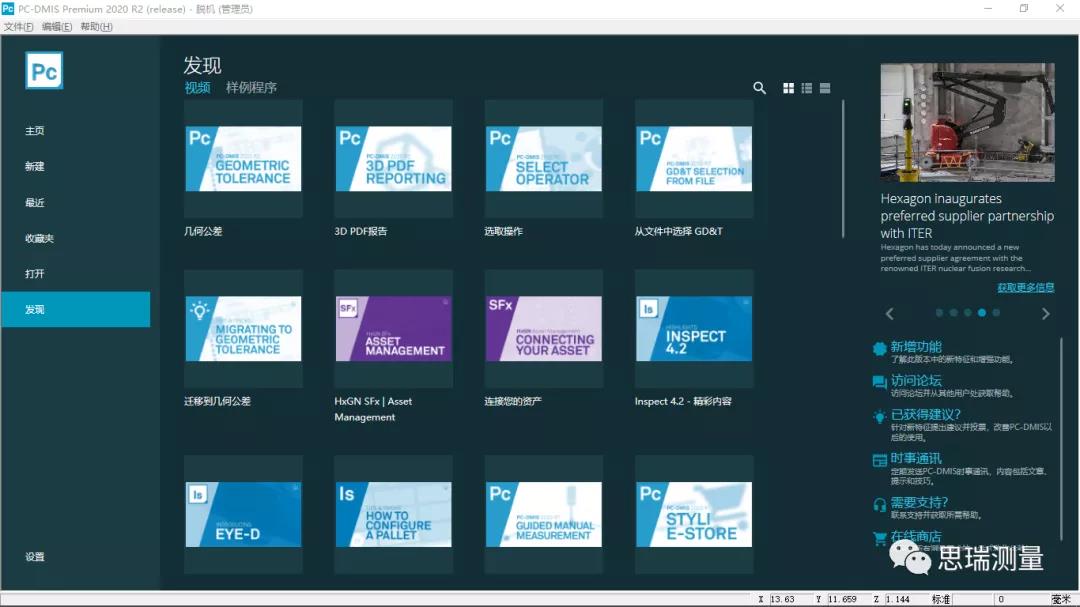This screenshot has height=607, width=1080.
Task: Open the How to Configure a Pallet video
Action: pos(393,515)
